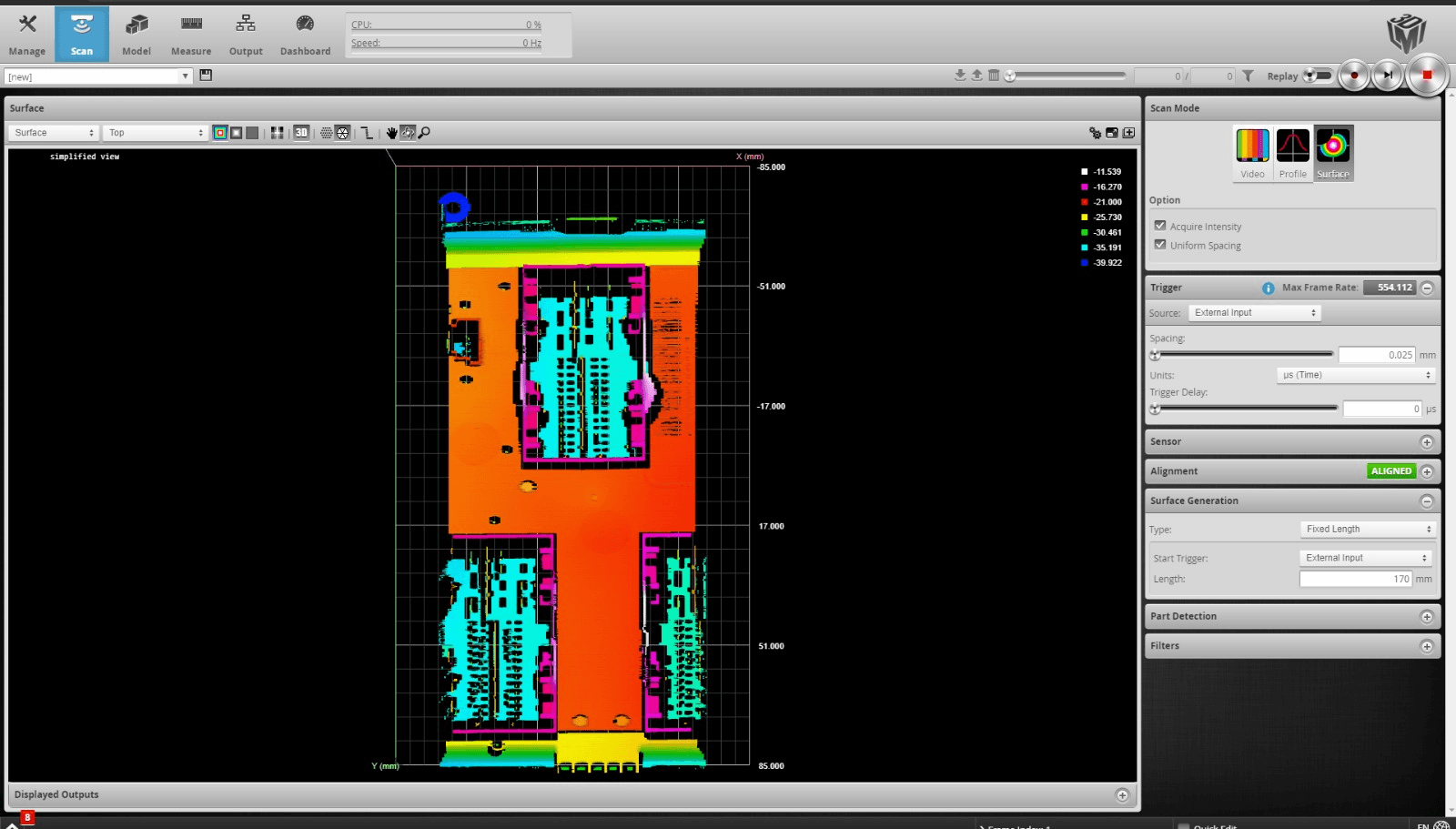Switch to the Scan page

[x=82, y=35]
